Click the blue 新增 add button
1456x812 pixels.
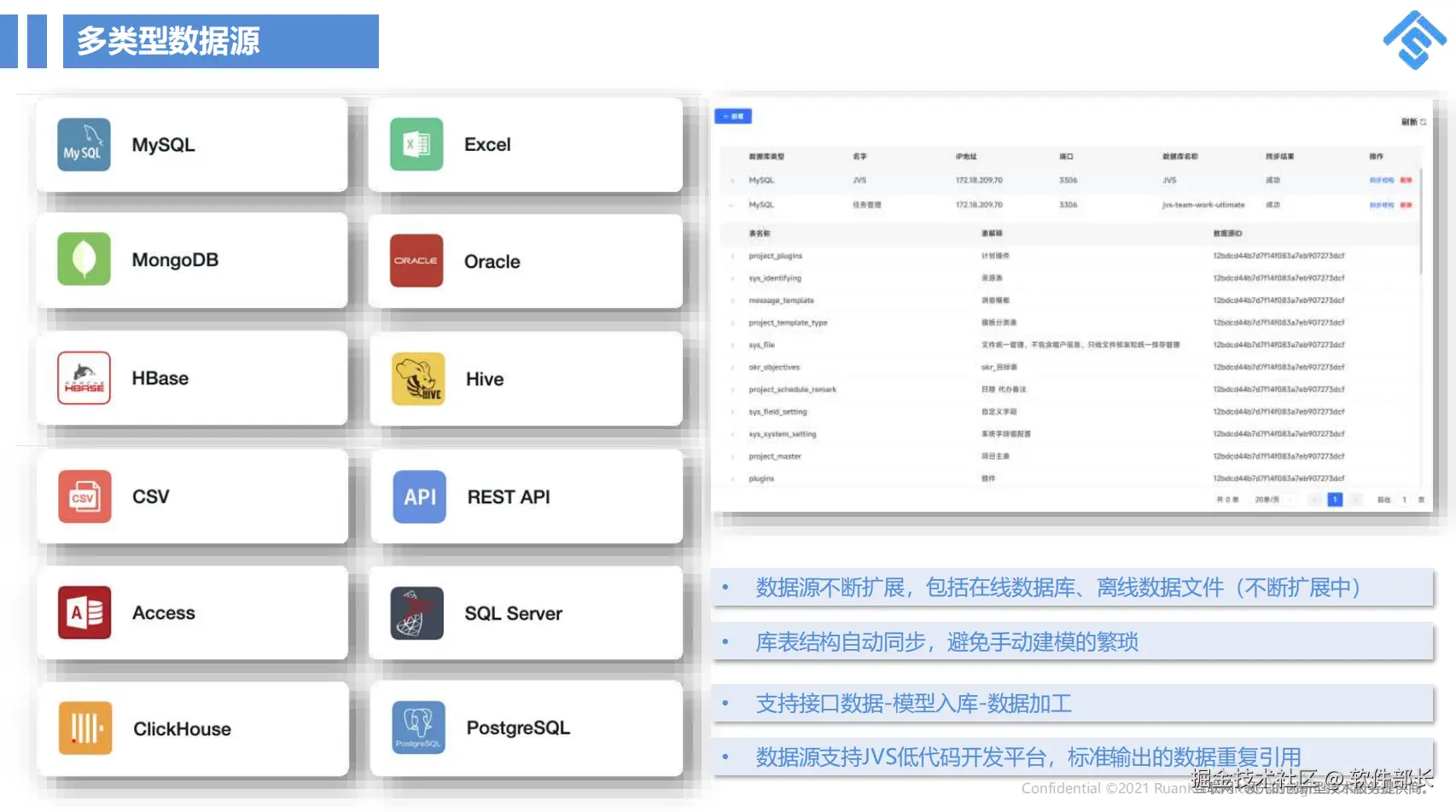[733, 116]
